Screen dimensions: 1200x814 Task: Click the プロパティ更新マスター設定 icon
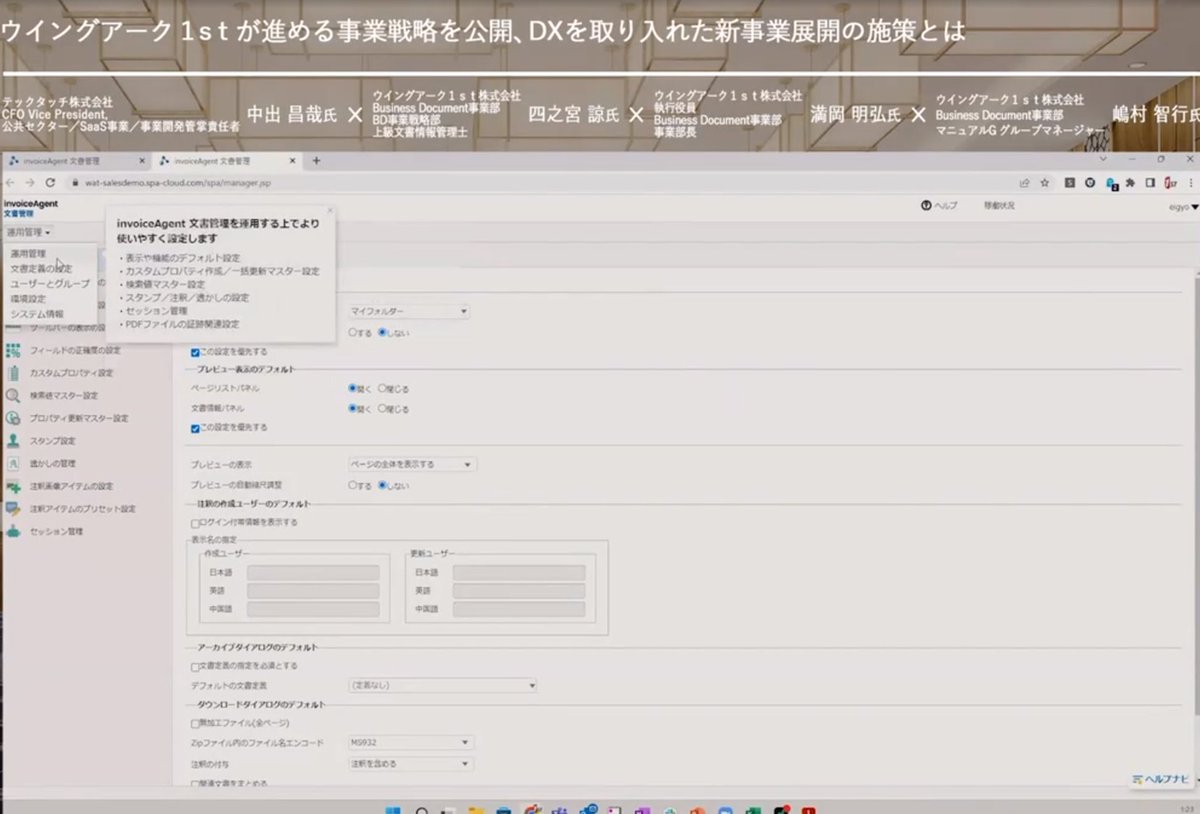pyautogui.click(x=13, y=418)
